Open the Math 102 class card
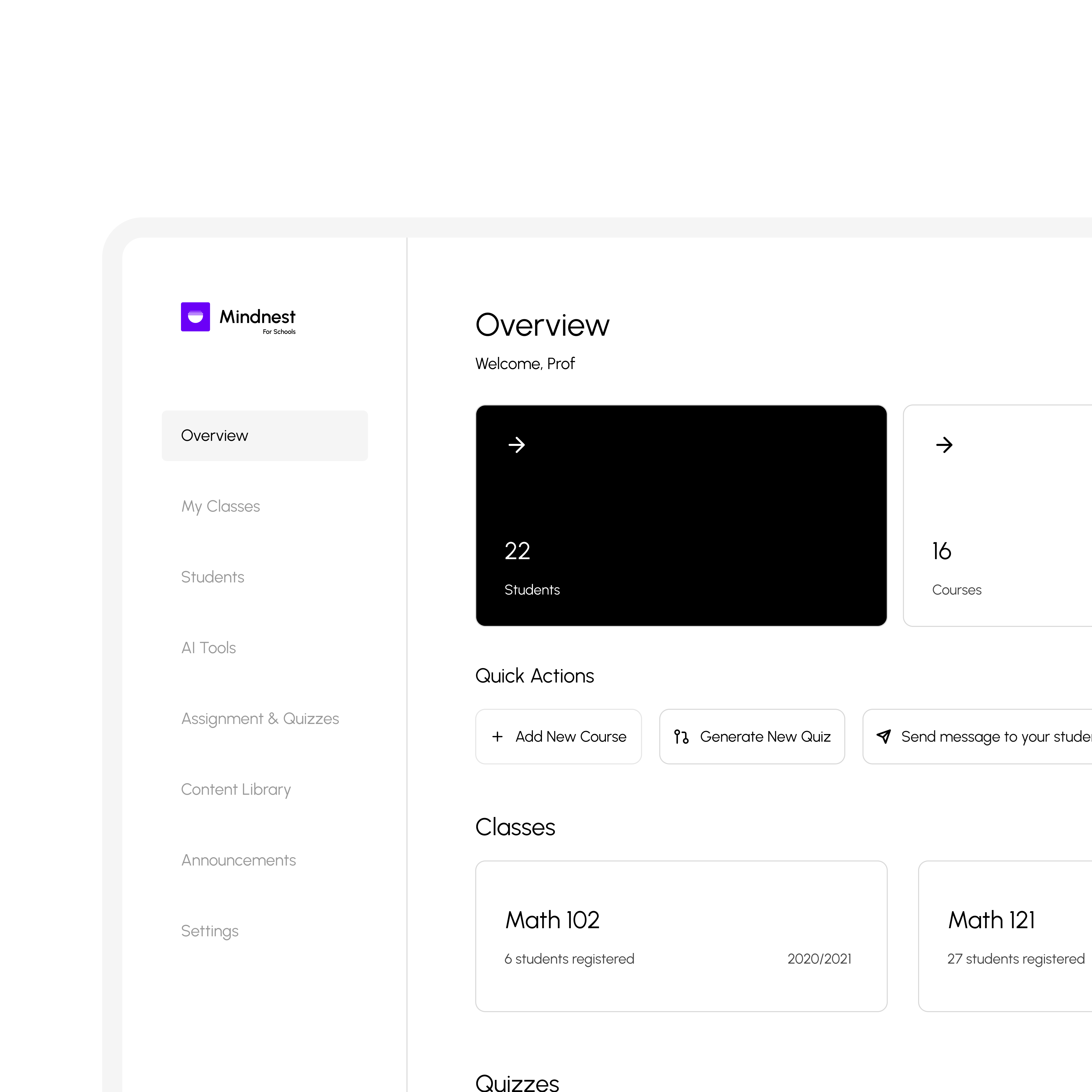Viewport: 1092px width, 1092px height. coord(681,936)
